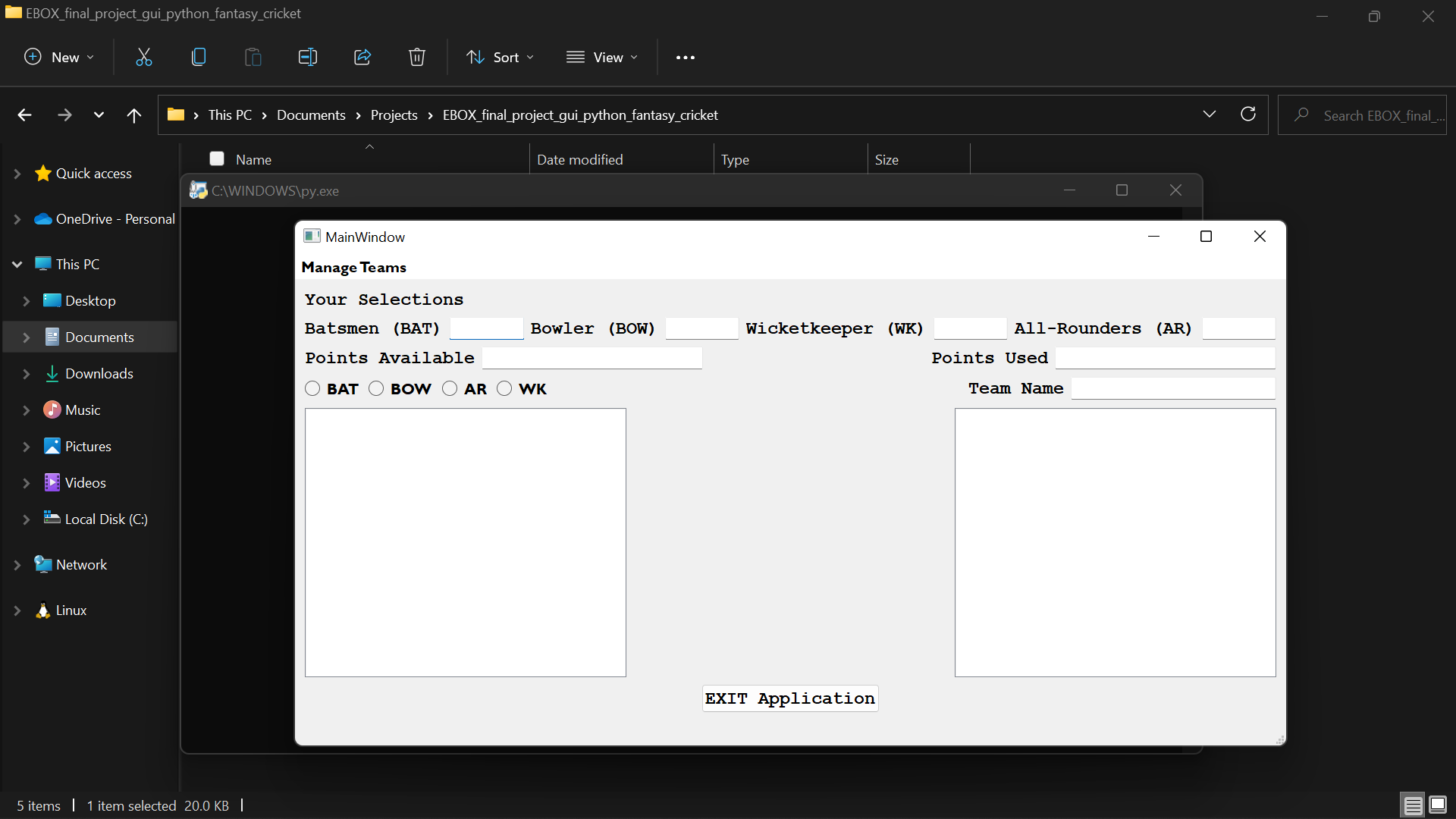
Task: Navigate to Projects via the breadcrumb
Action: tap(394, 115)
